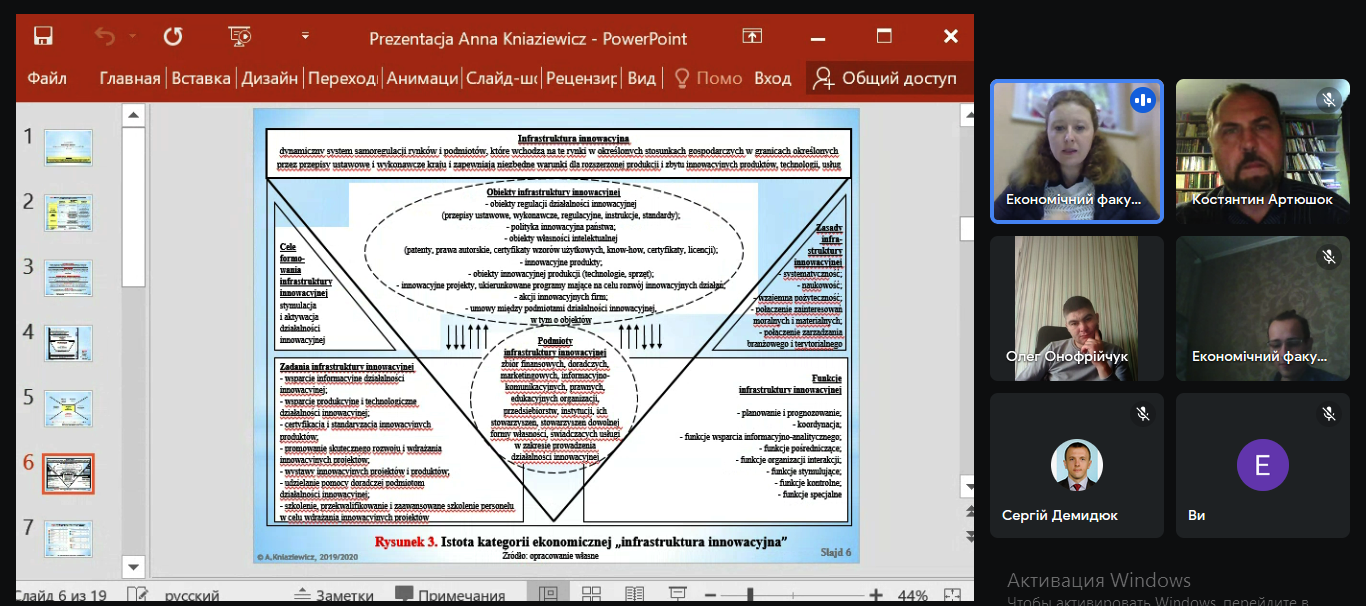The height and width of the screenshot is (606, 1366).
Task: Close the PowerPoint window
Action: (951, 37)
